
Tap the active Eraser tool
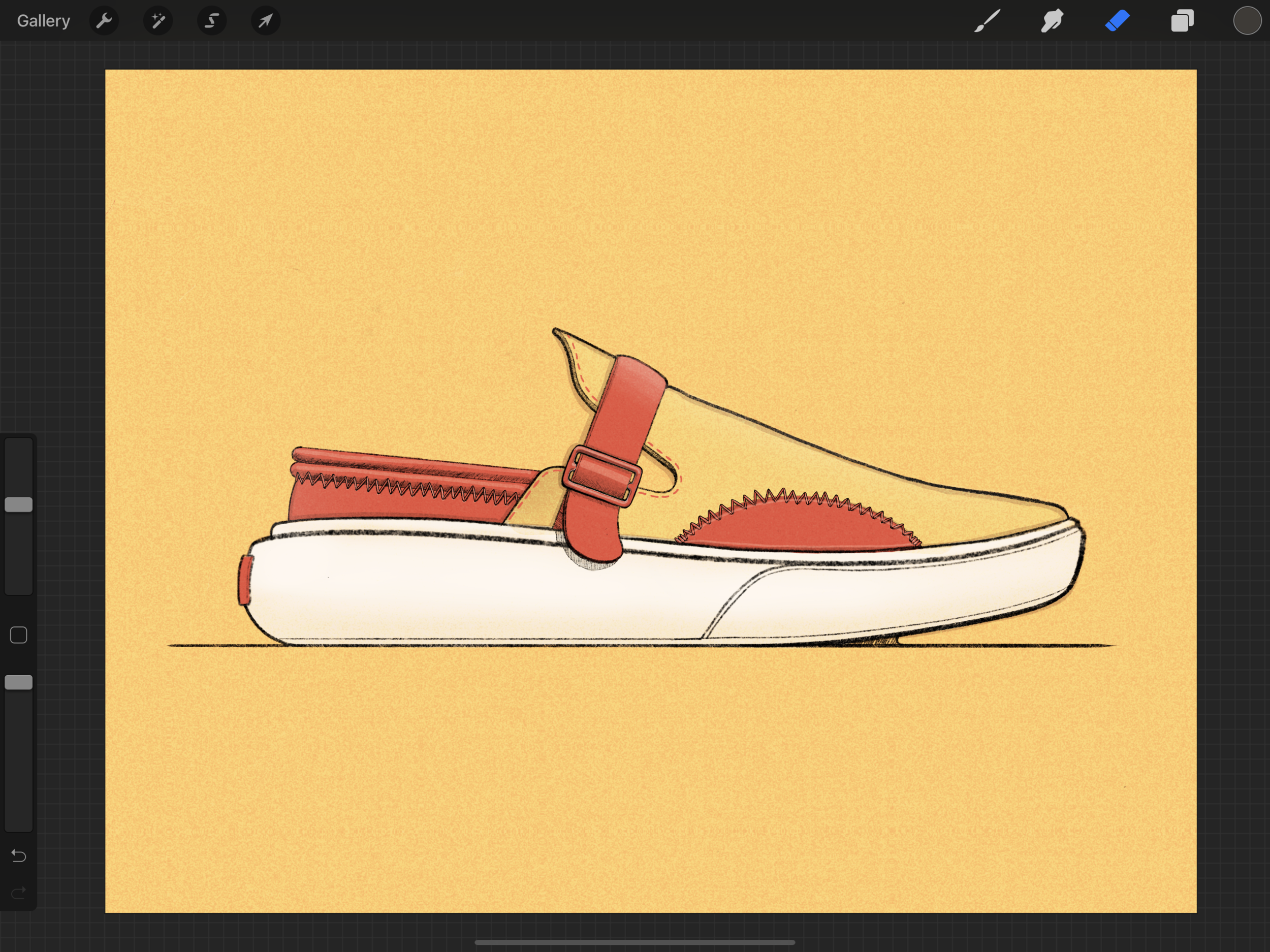point(1117,21)
